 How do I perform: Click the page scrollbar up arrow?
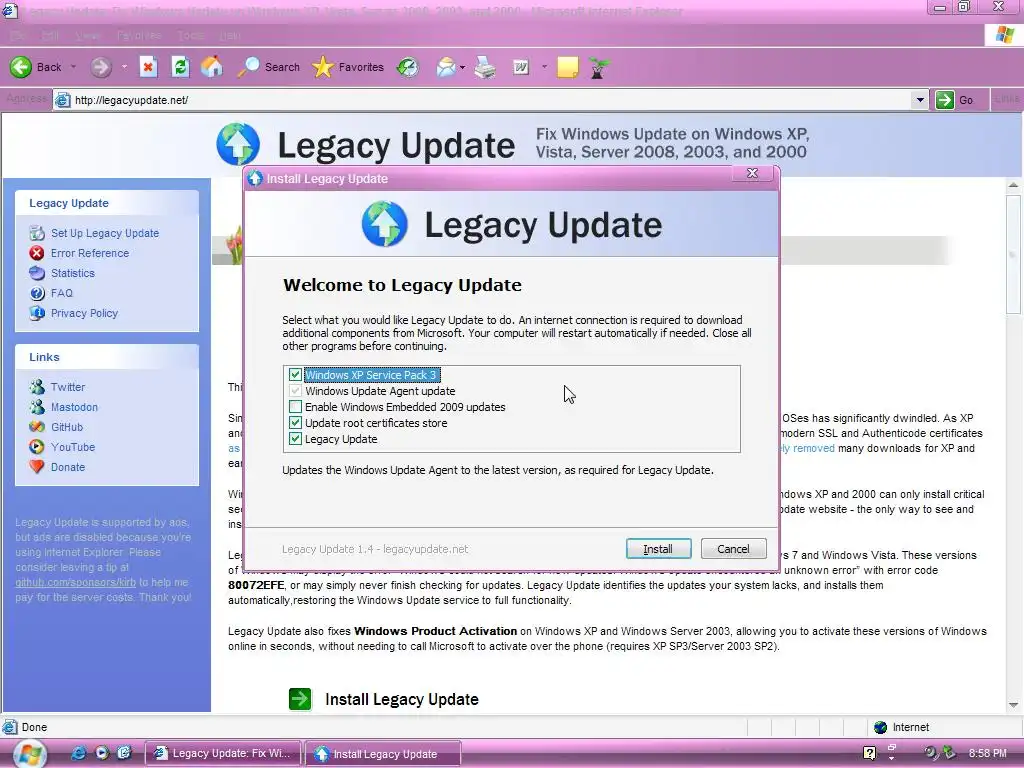pyautogui.click(x=1014, y=185)
